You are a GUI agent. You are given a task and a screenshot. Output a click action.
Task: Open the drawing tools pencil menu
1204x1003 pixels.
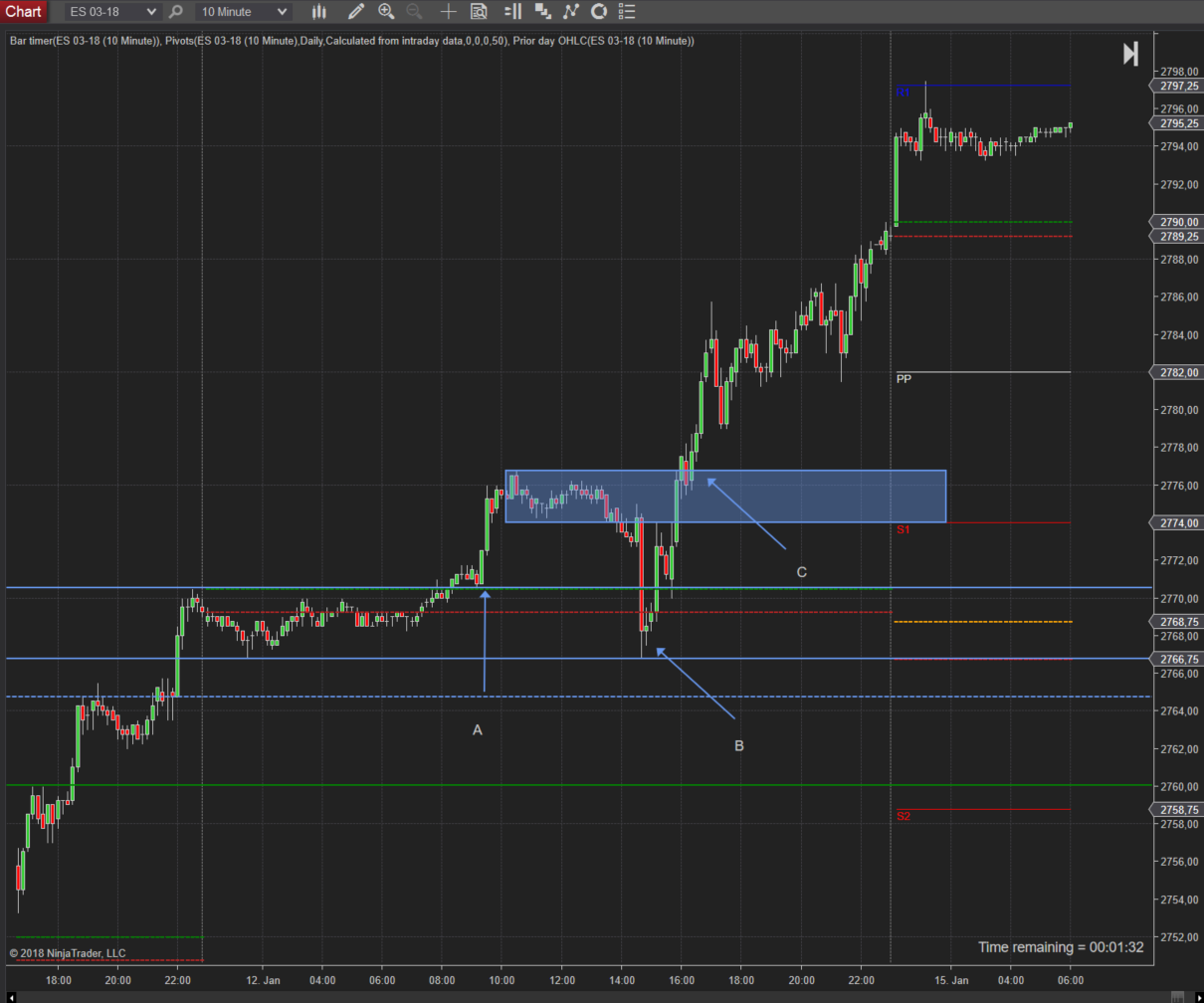[355, 12]
